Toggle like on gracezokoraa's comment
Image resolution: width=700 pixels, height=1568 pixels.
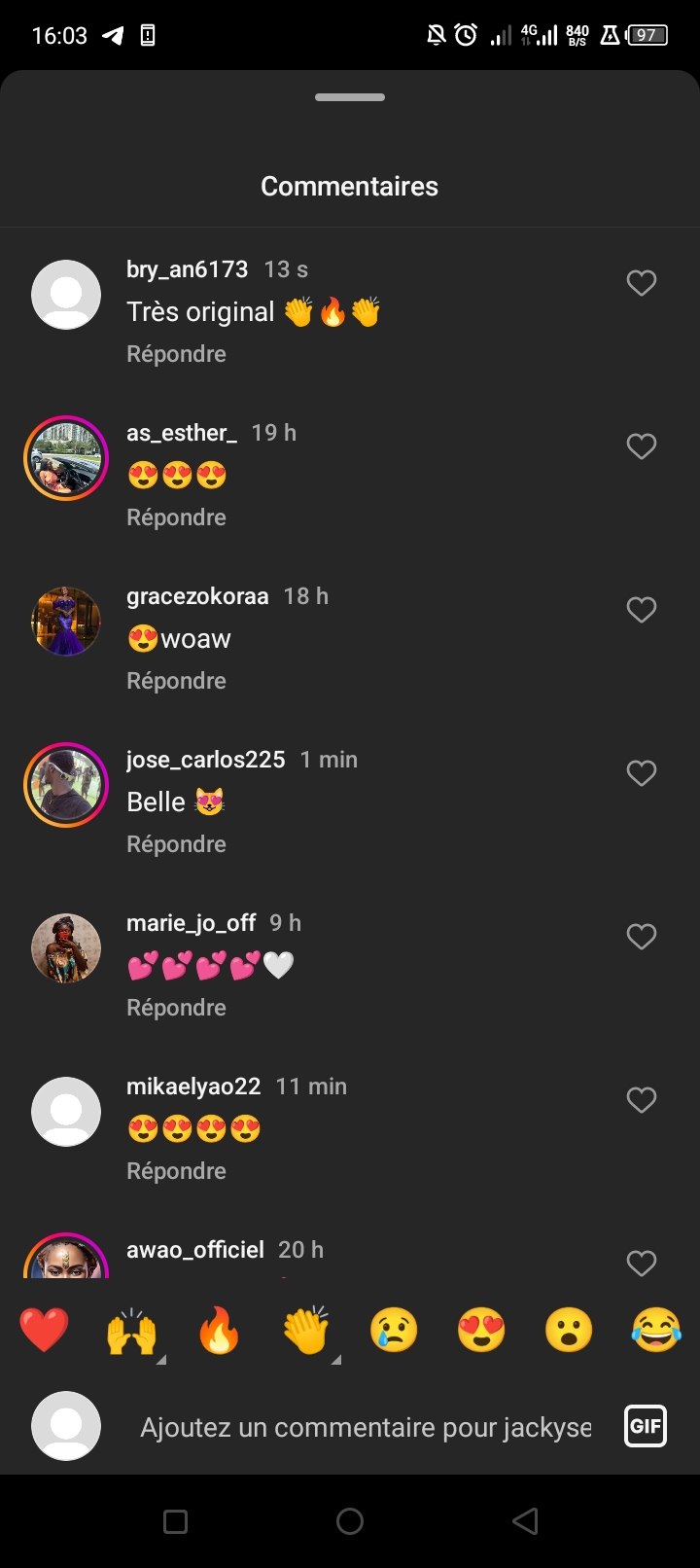(x=641, y=610)
